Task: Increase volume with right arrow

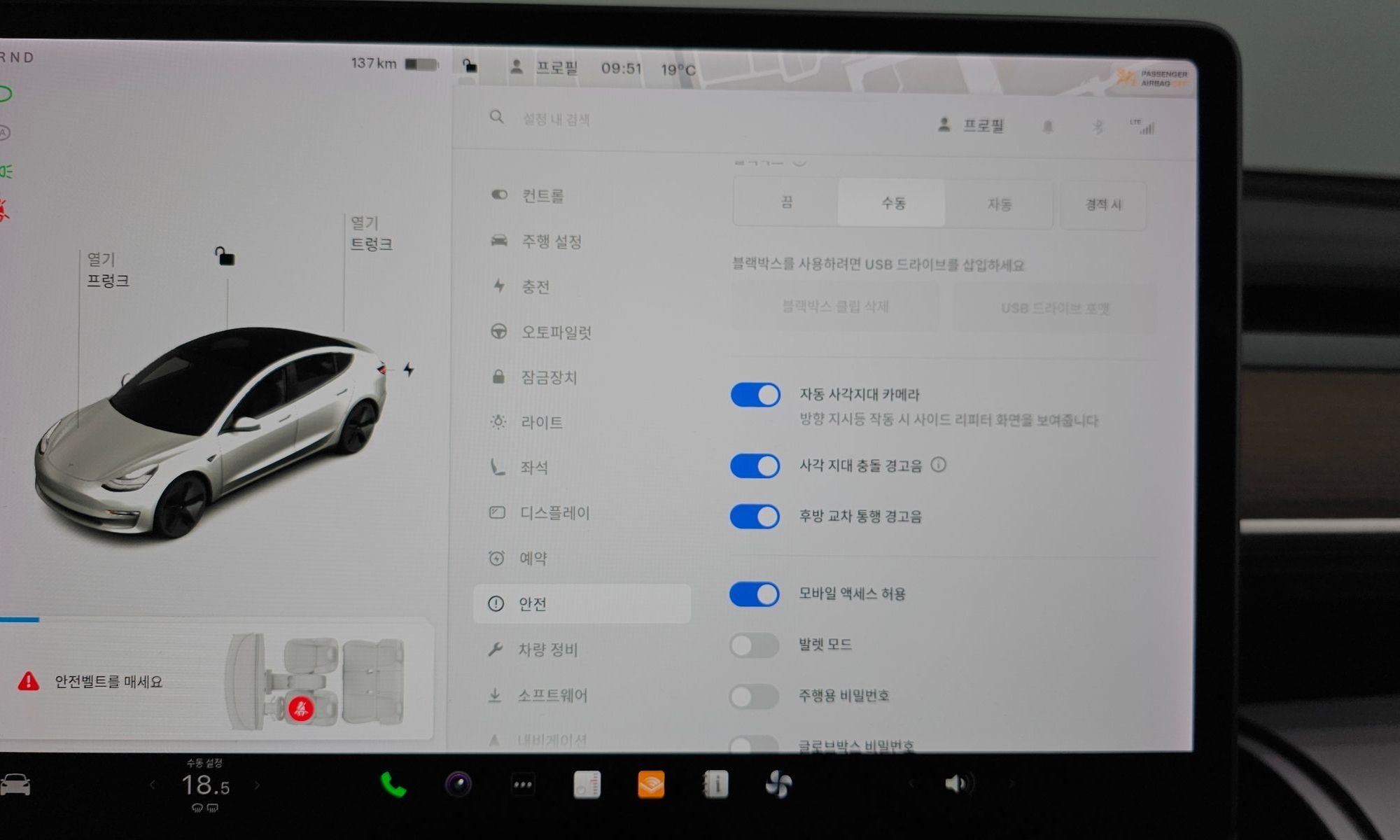Action: [1011, 783]
